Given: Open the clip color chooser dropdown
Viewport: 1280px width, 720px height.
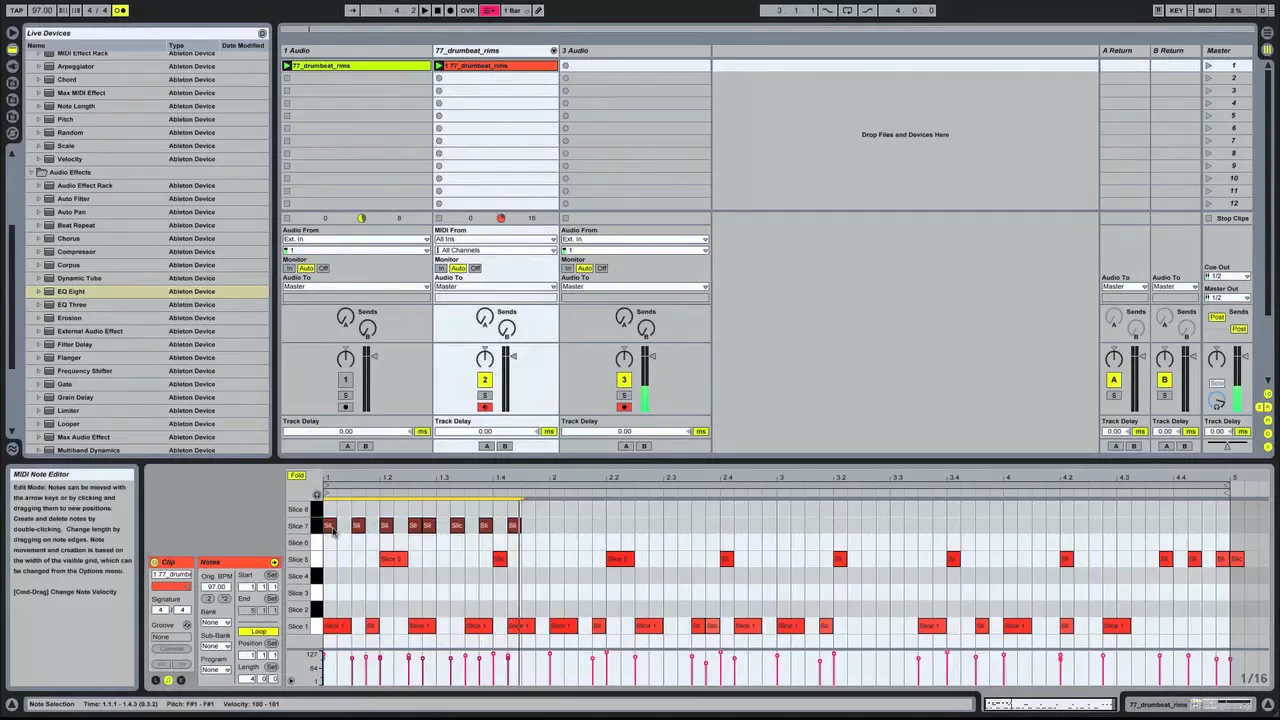Looking at the screenshot, I should click(x=172, y=586).
